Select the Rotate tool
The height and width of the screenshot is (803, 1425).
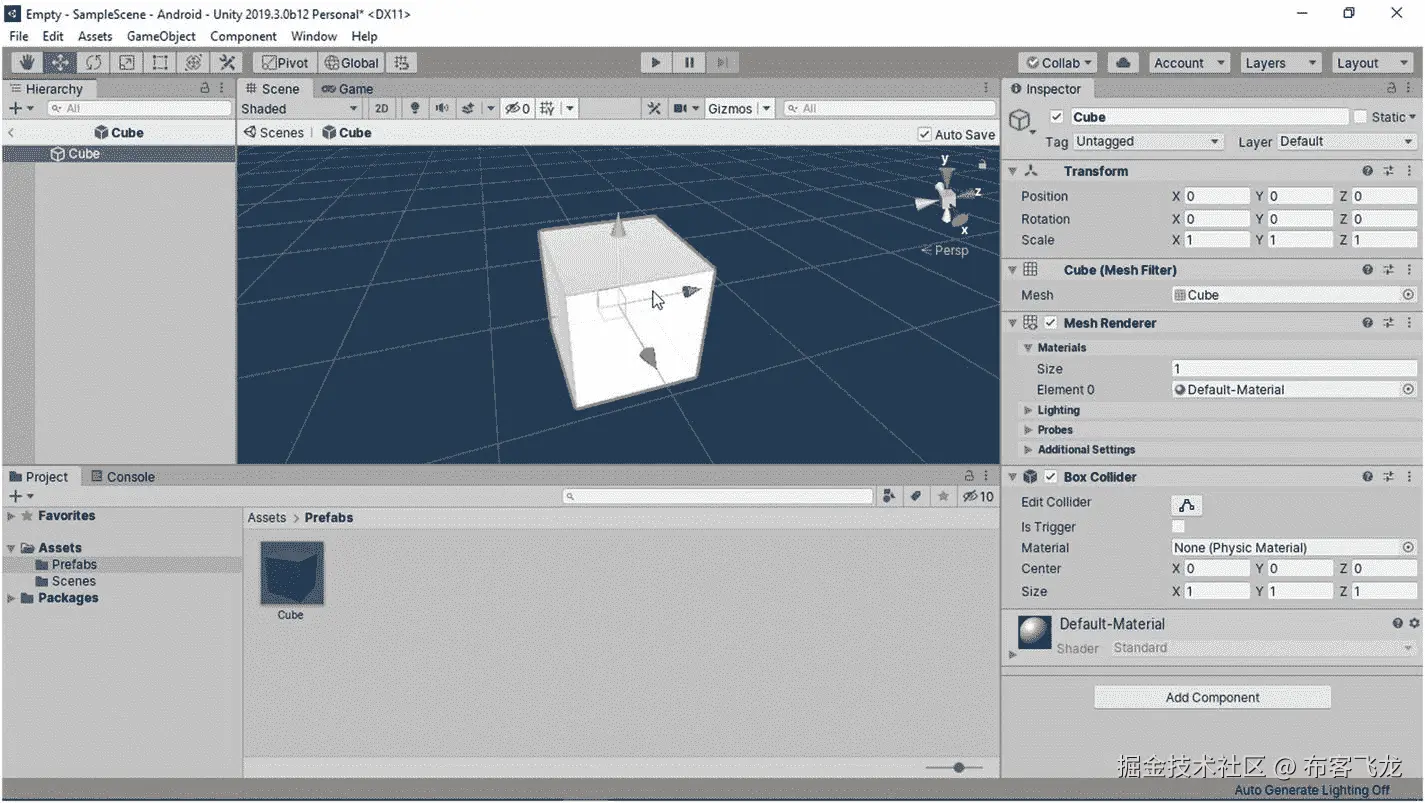click(x=93, y=62)
